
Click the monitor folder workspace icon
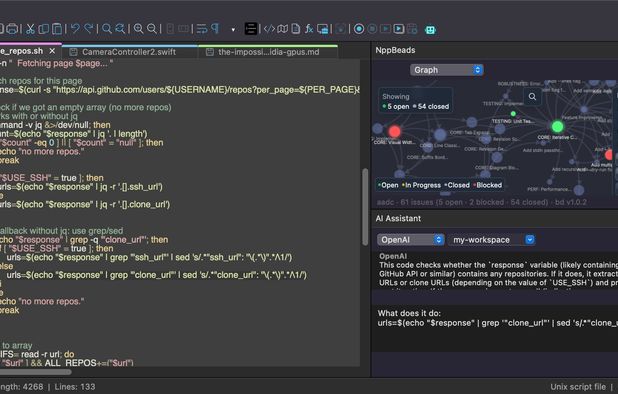322,29
